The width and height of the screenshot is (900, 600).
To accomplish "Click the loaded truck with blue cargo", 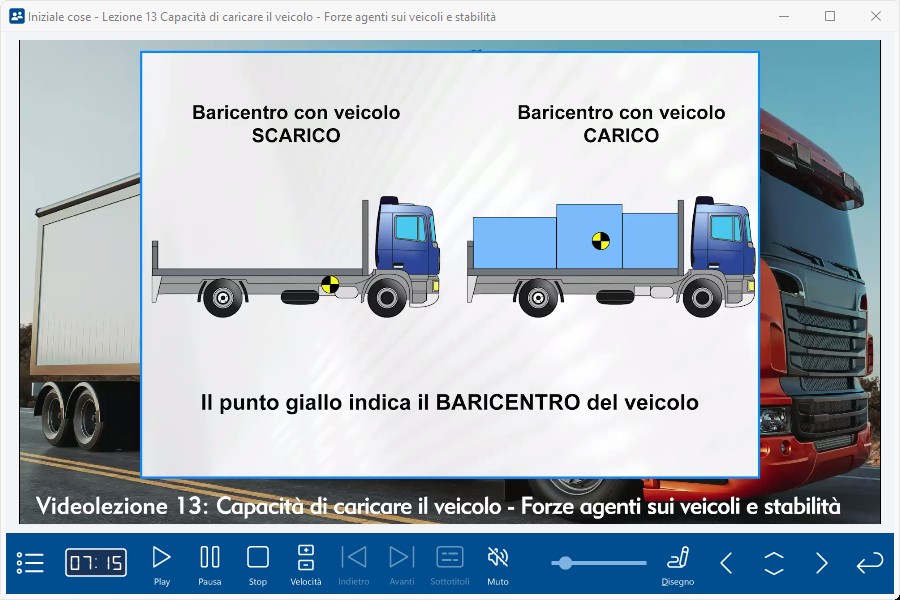I will pos(610,258).
